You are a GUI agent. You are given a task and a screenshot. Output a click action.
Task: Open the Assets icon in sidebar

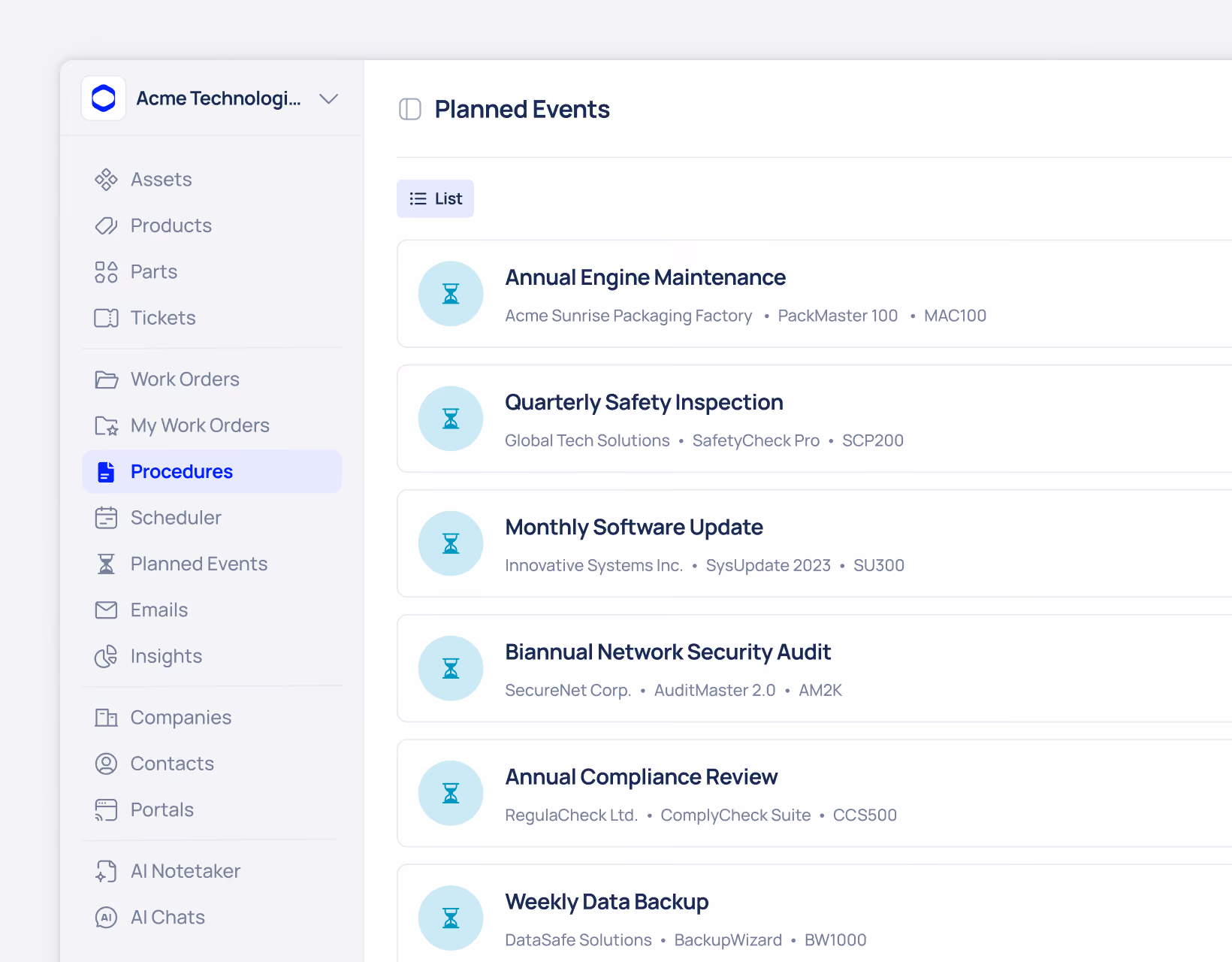coord(106,180)
